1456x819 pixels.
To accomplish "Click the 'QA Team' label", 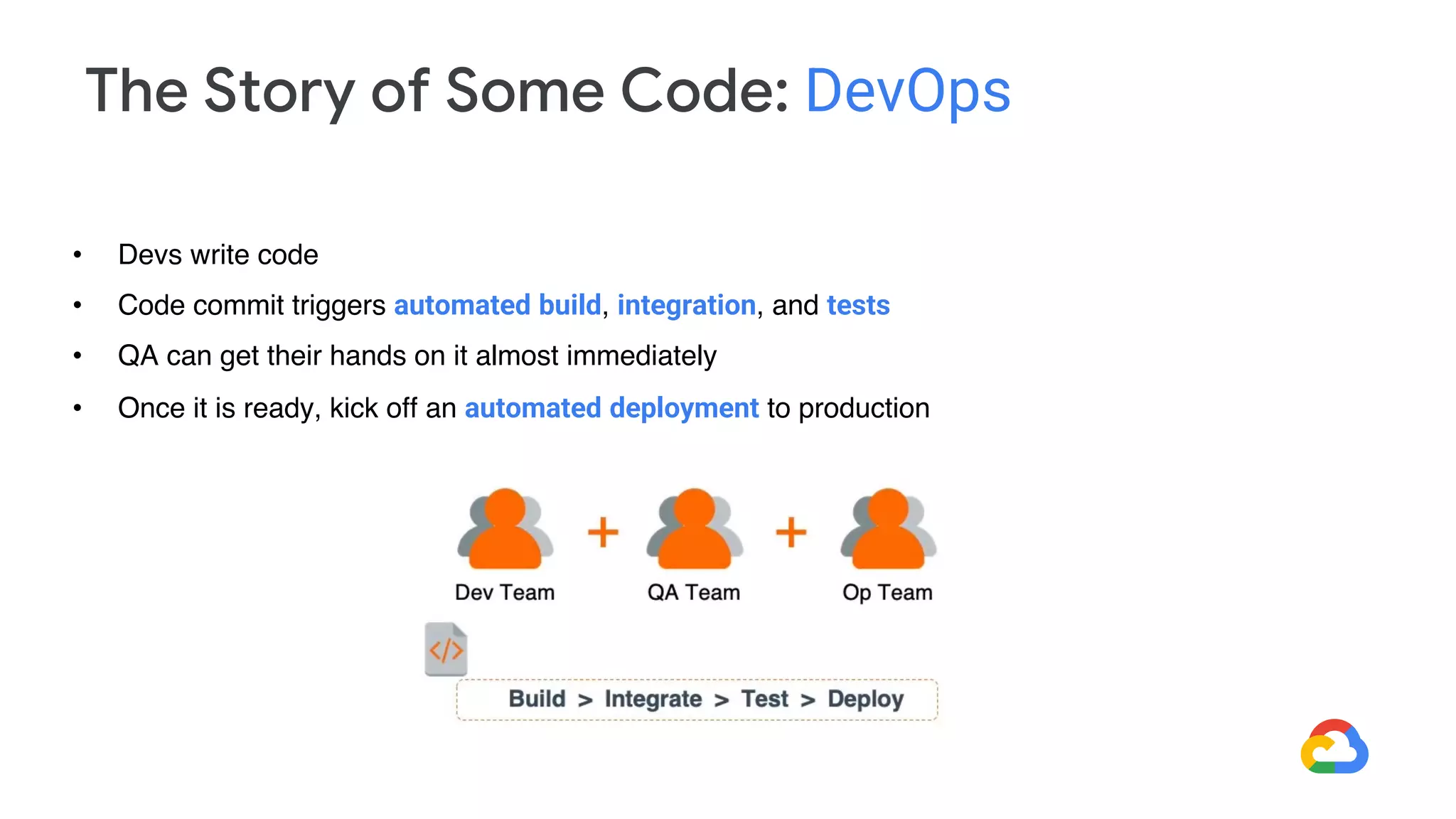I will (694, 592).
